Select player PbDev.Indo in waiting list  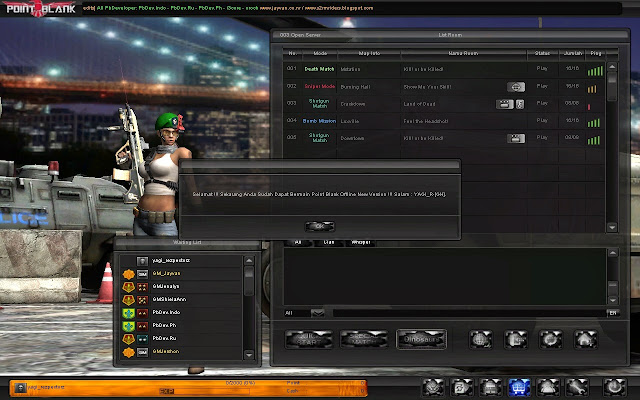coord(181,312)
